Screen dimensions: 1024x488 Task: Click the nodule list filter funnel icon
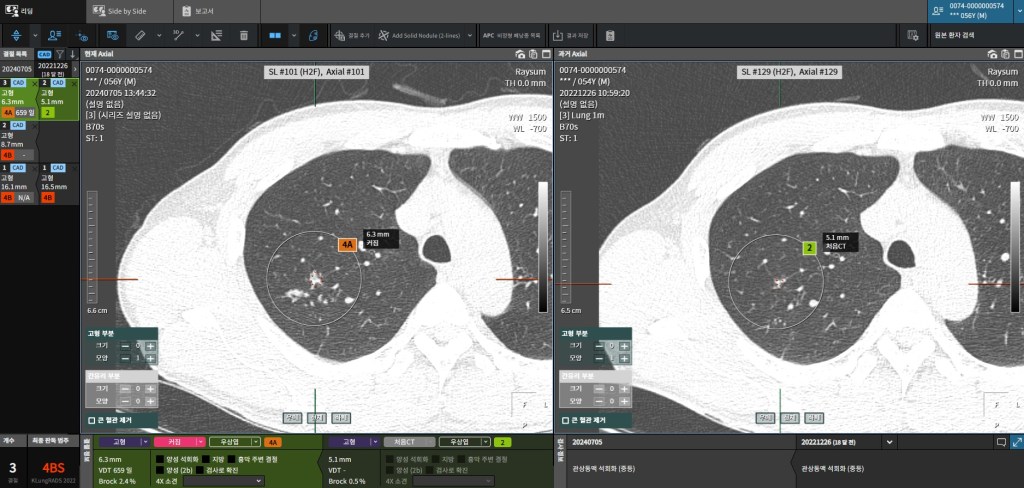59,53
